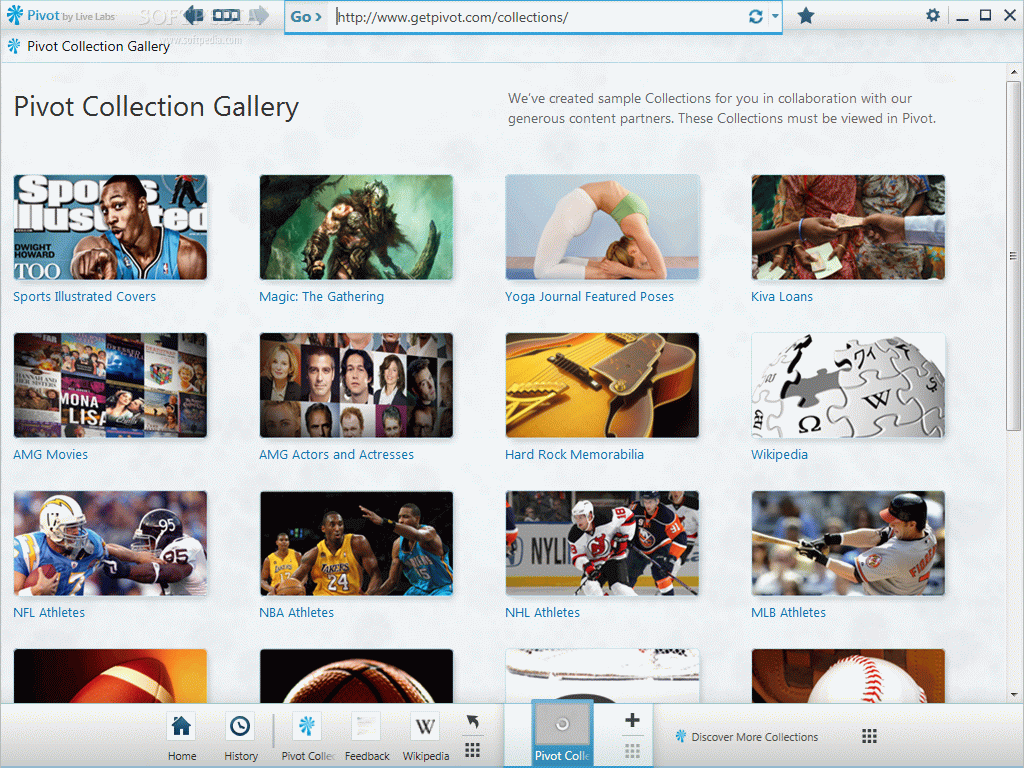This screenshot has width=1024, height=768.
Task: Open History from the bottom bar
Action: (240, 737)
